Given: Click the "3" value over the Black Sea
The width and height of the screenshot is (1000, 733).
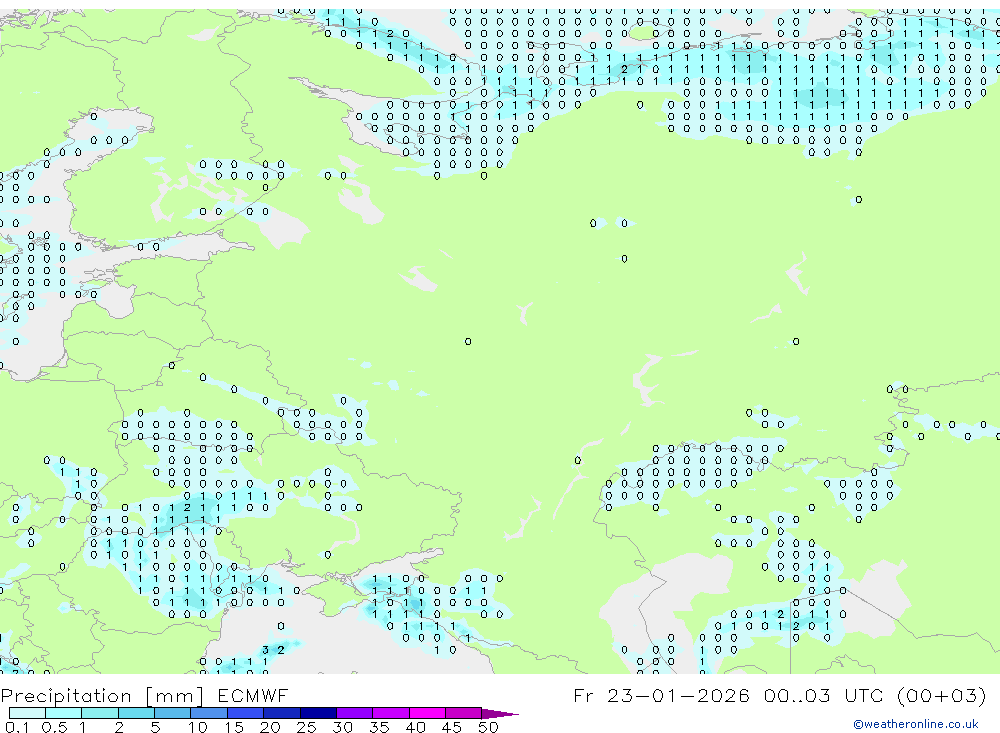Looking at the screenshot, I should tap(265, 650).
